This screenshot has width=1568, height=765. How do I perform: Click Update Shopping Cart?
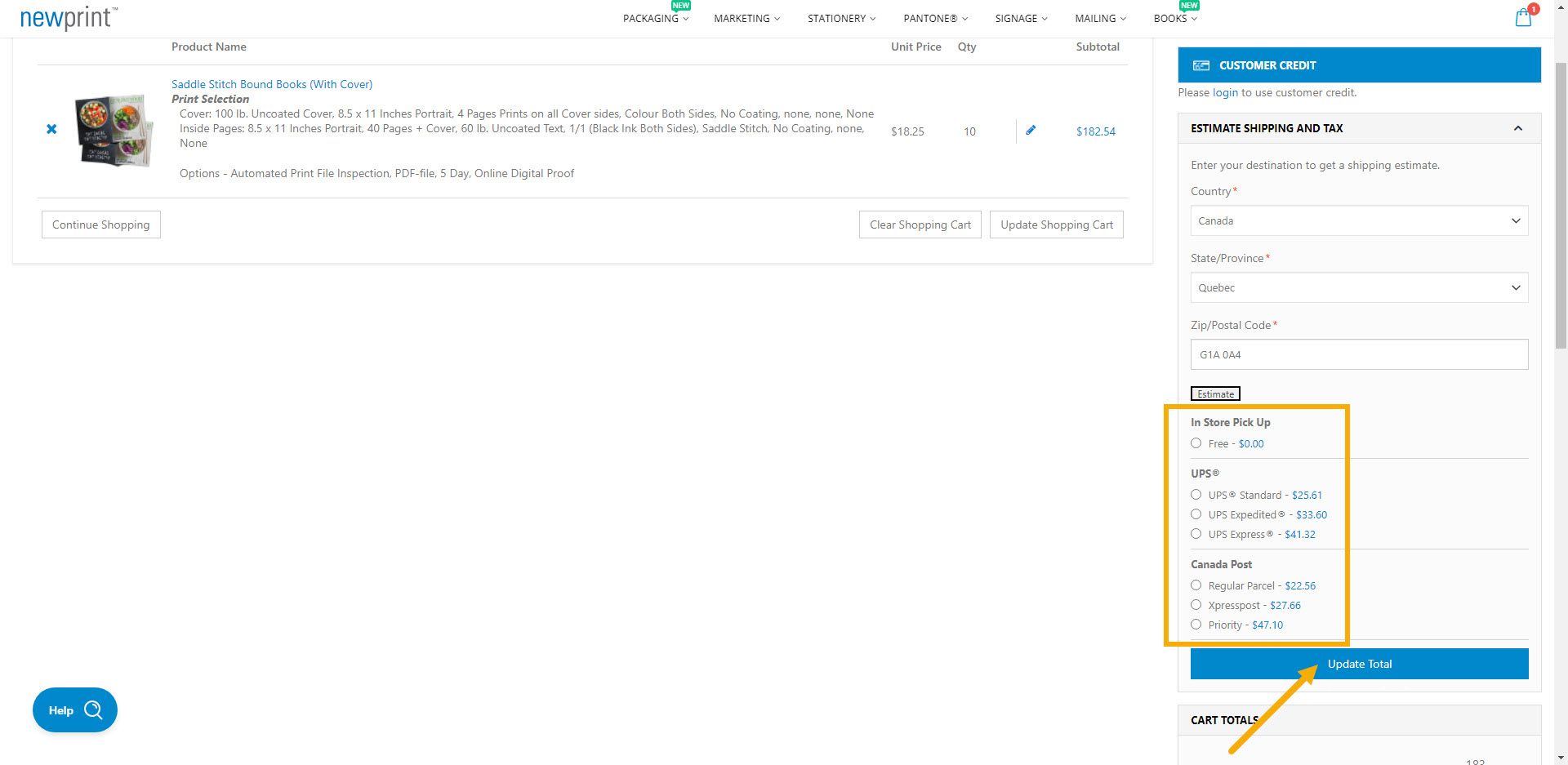[1056, 224]
